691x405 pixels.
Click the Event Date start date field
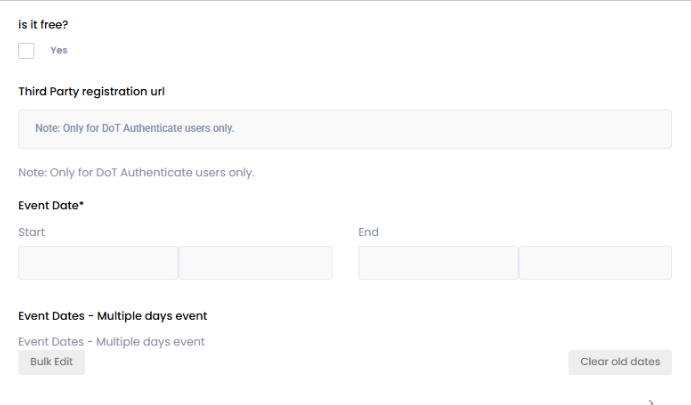98,263
